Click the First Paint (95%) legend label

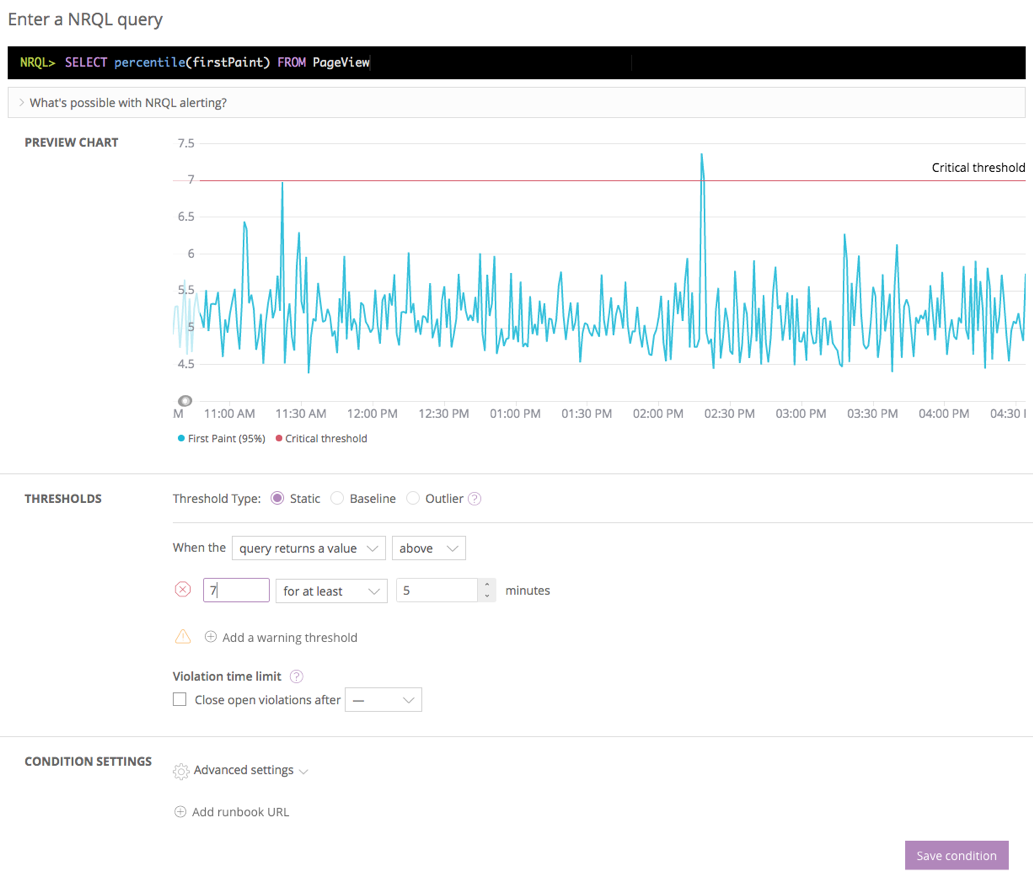pyautogui.click(x=227, y=439)
